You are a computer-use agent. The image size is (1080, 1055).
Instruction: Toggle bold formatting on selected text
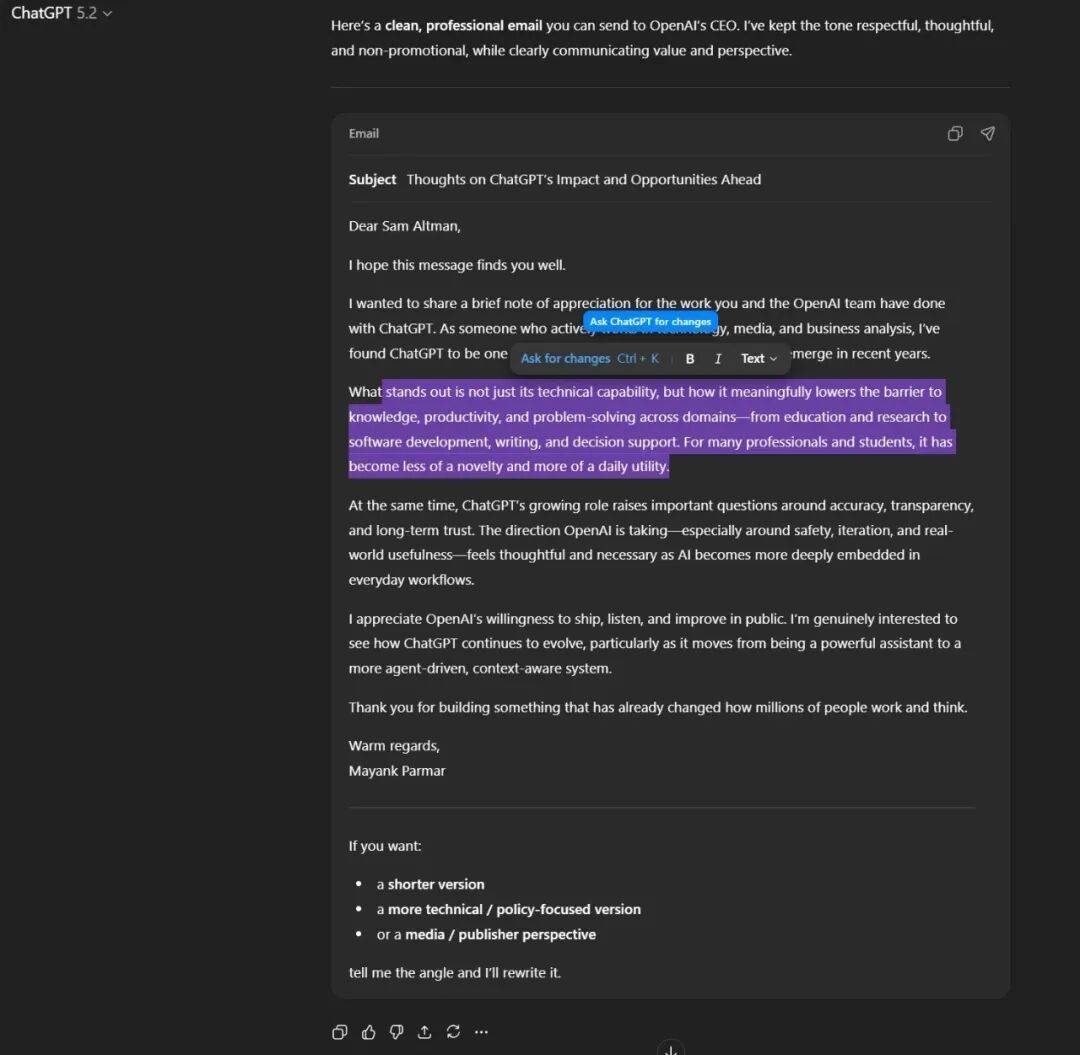click(x=689, y=359)
